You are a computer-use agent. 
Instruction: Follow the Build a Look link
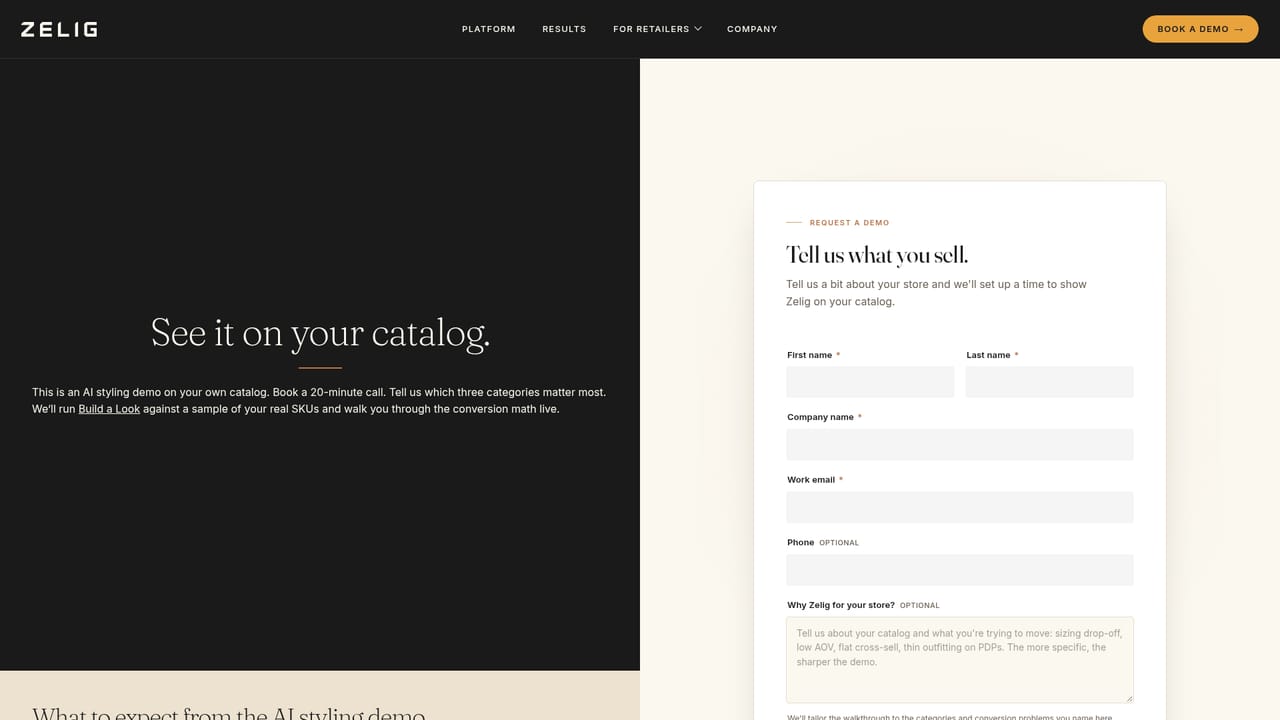(109, 409)
